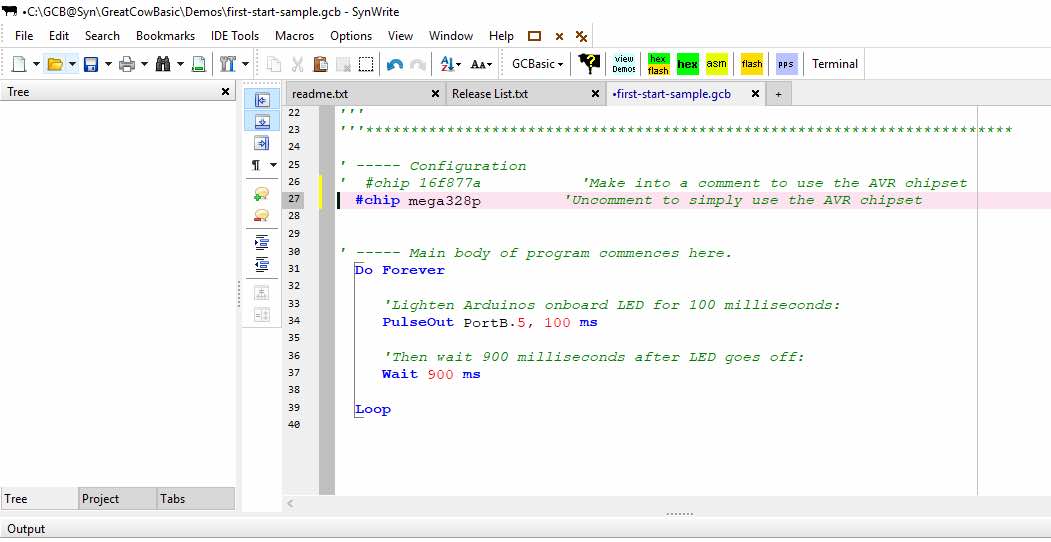Click the Paste clipboard icon
Viewport: 1051px width, 542px height.
point(320,64)
